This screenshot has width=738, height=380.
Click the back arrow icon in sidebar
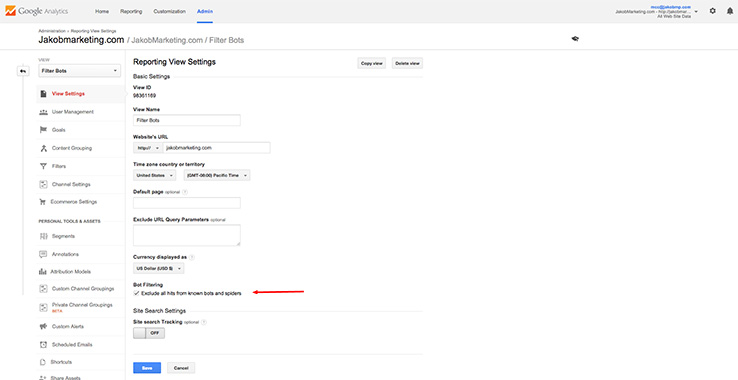[x=23, y=71]
